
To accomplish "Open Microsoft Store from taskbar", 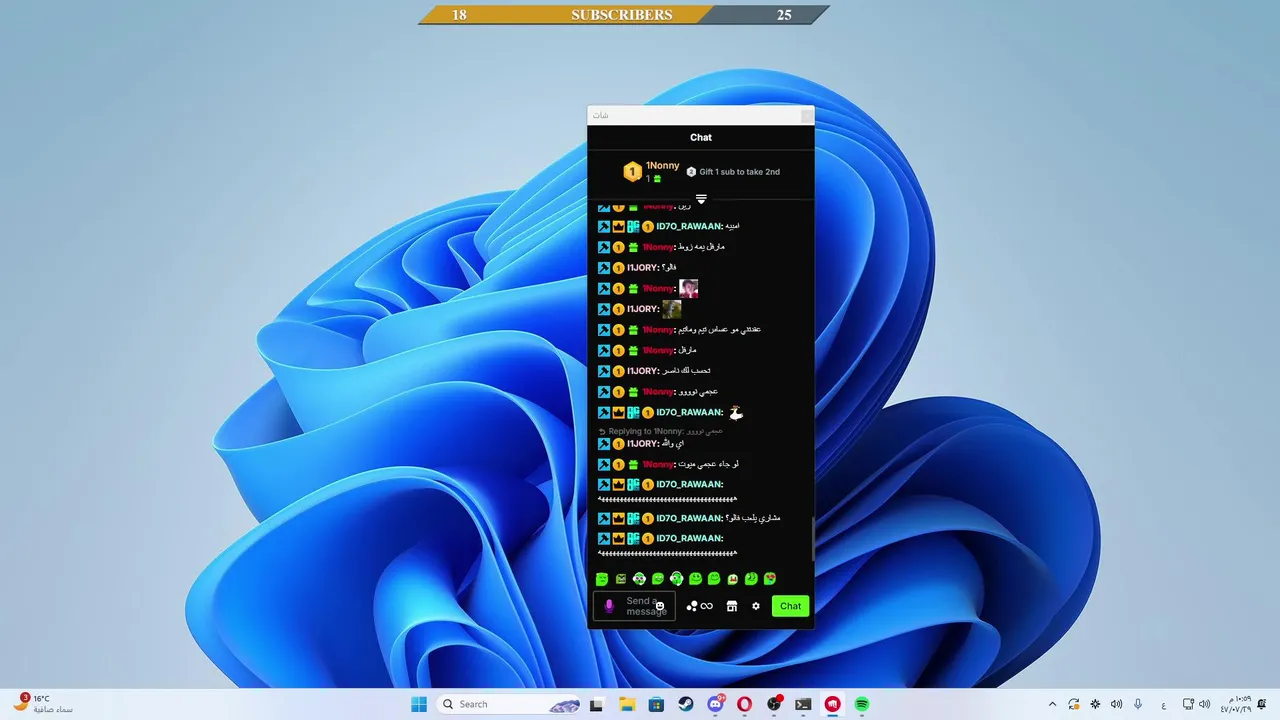I will [656, 704].
